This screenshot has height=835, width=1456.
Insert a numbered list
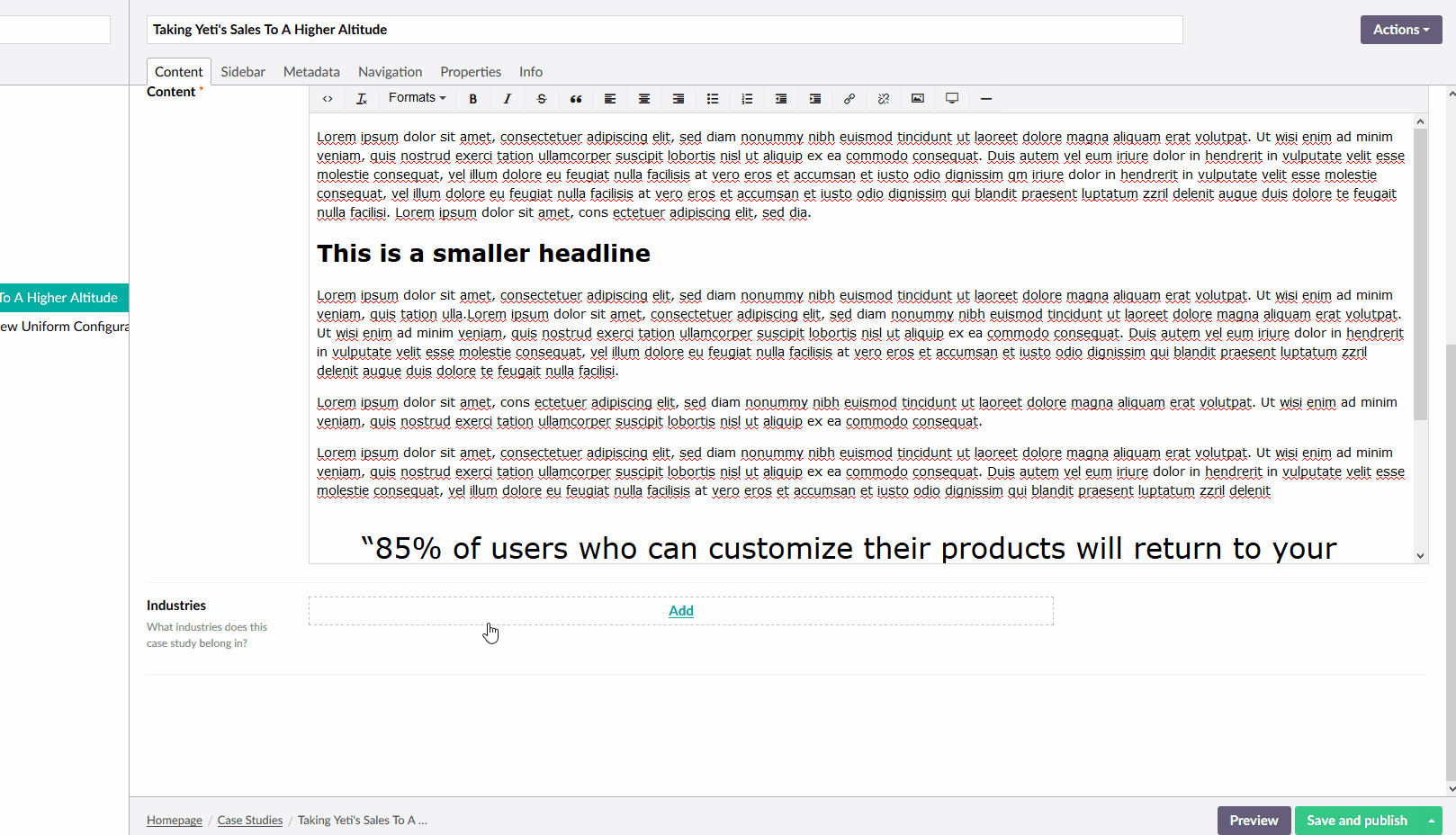click(747, 99)
